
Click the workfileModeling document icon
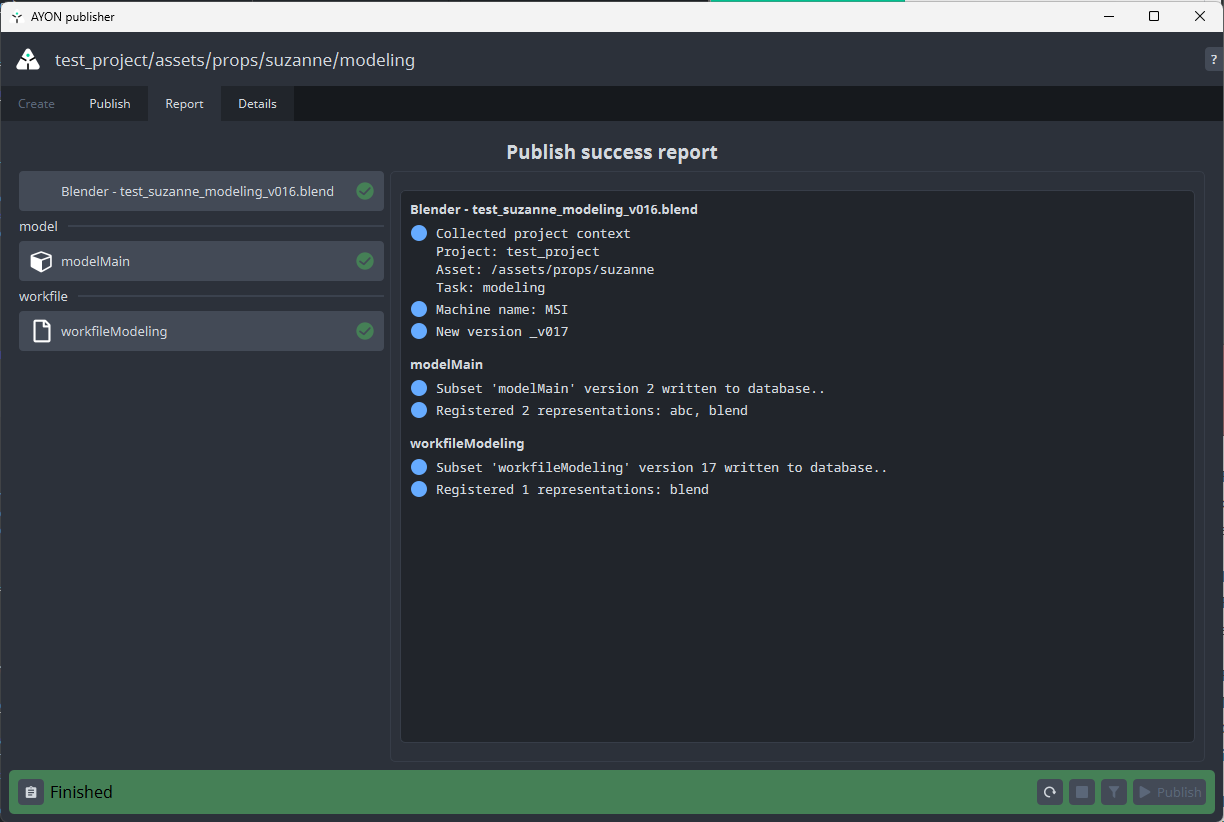pyautogui.click(x=41, y=331)
